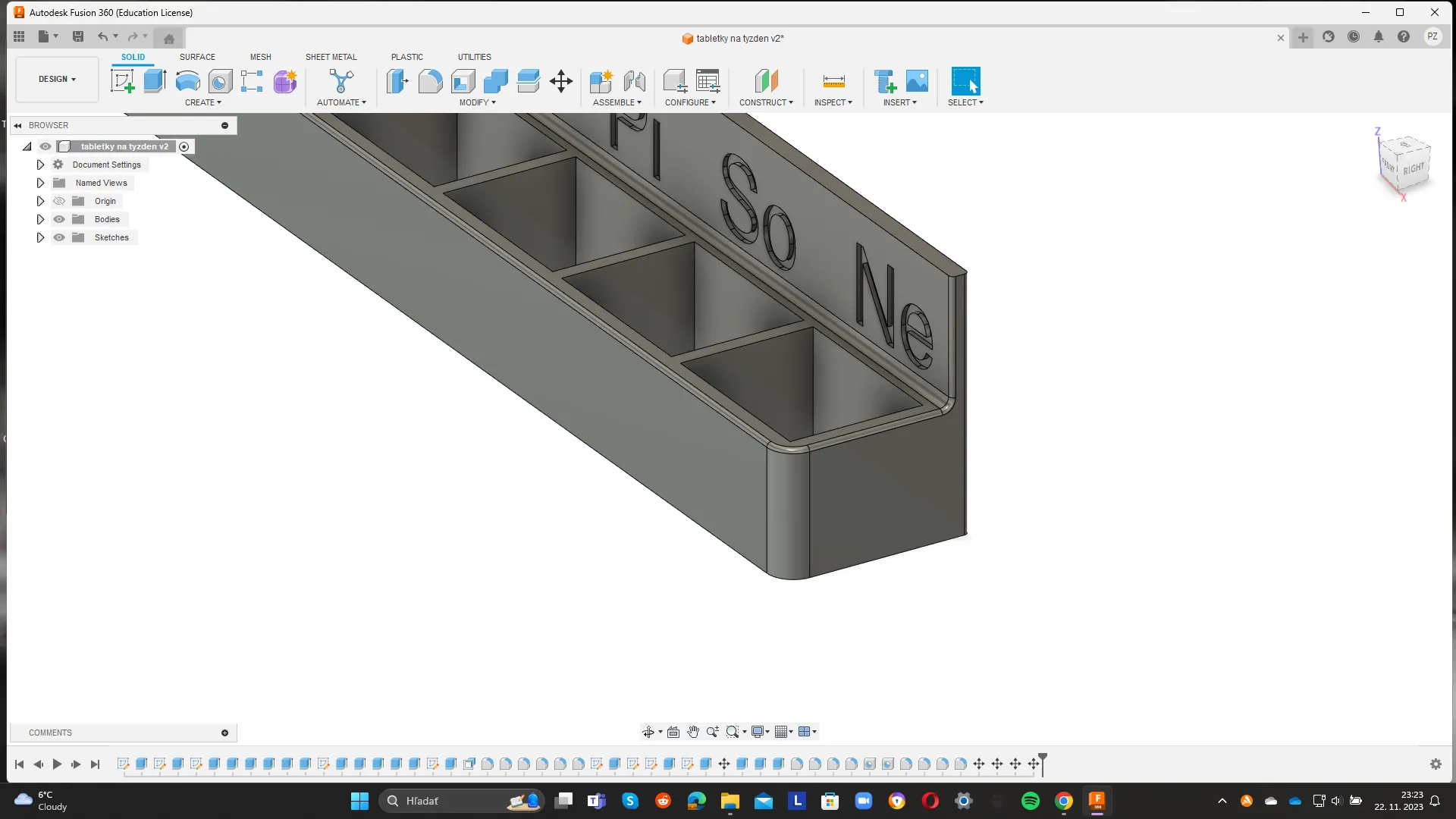
Task: Select the Create Sketch tool
Action: coord(122,81)
